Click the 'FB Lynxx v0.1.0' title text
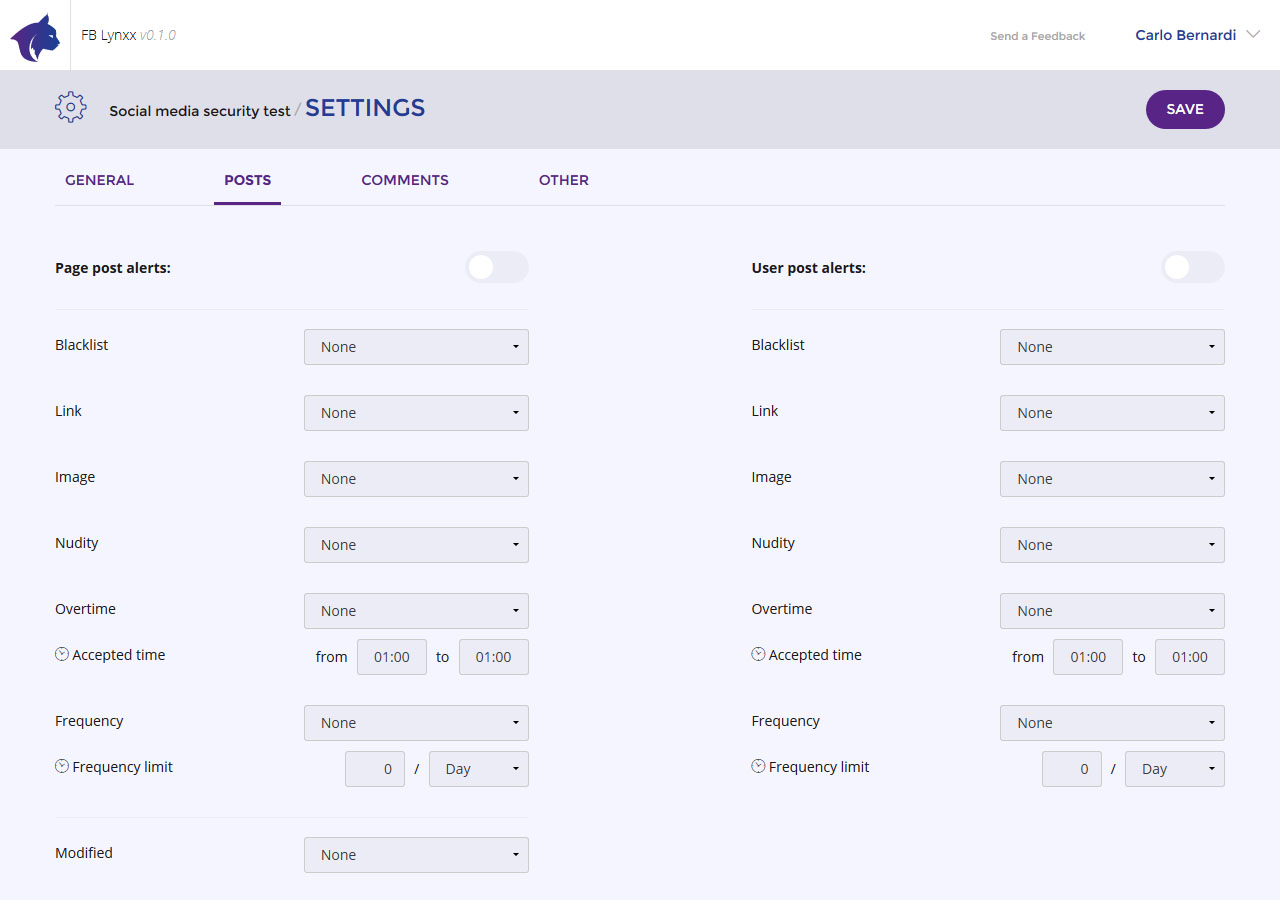This screenshot has height=900, width=1280. [x=129, y=35]
